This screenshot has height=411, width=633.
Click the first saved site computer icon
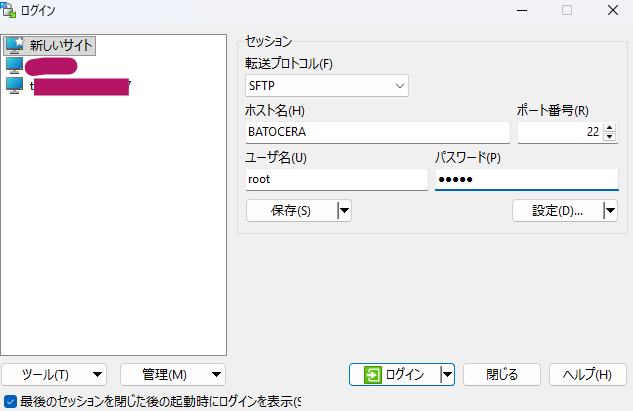[14, 66]
